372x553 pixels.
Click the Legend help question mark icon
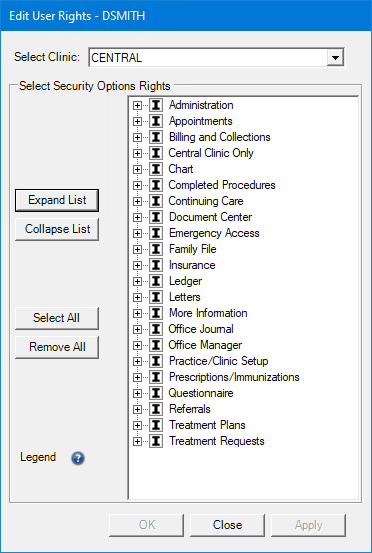pos(78,458)
